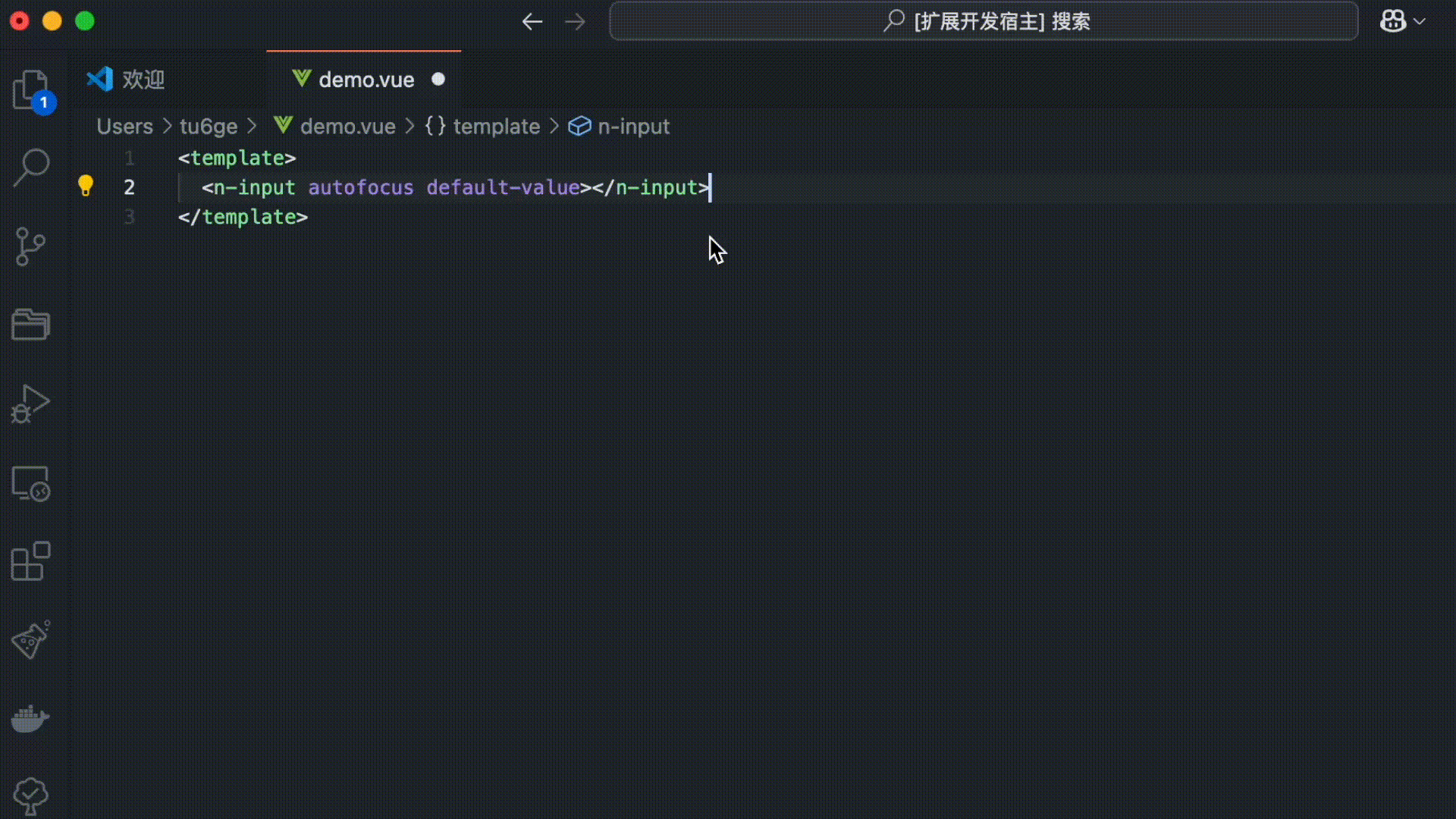The image size is (1456, 819).
Task: Click the command center search box
Action: 984,21
